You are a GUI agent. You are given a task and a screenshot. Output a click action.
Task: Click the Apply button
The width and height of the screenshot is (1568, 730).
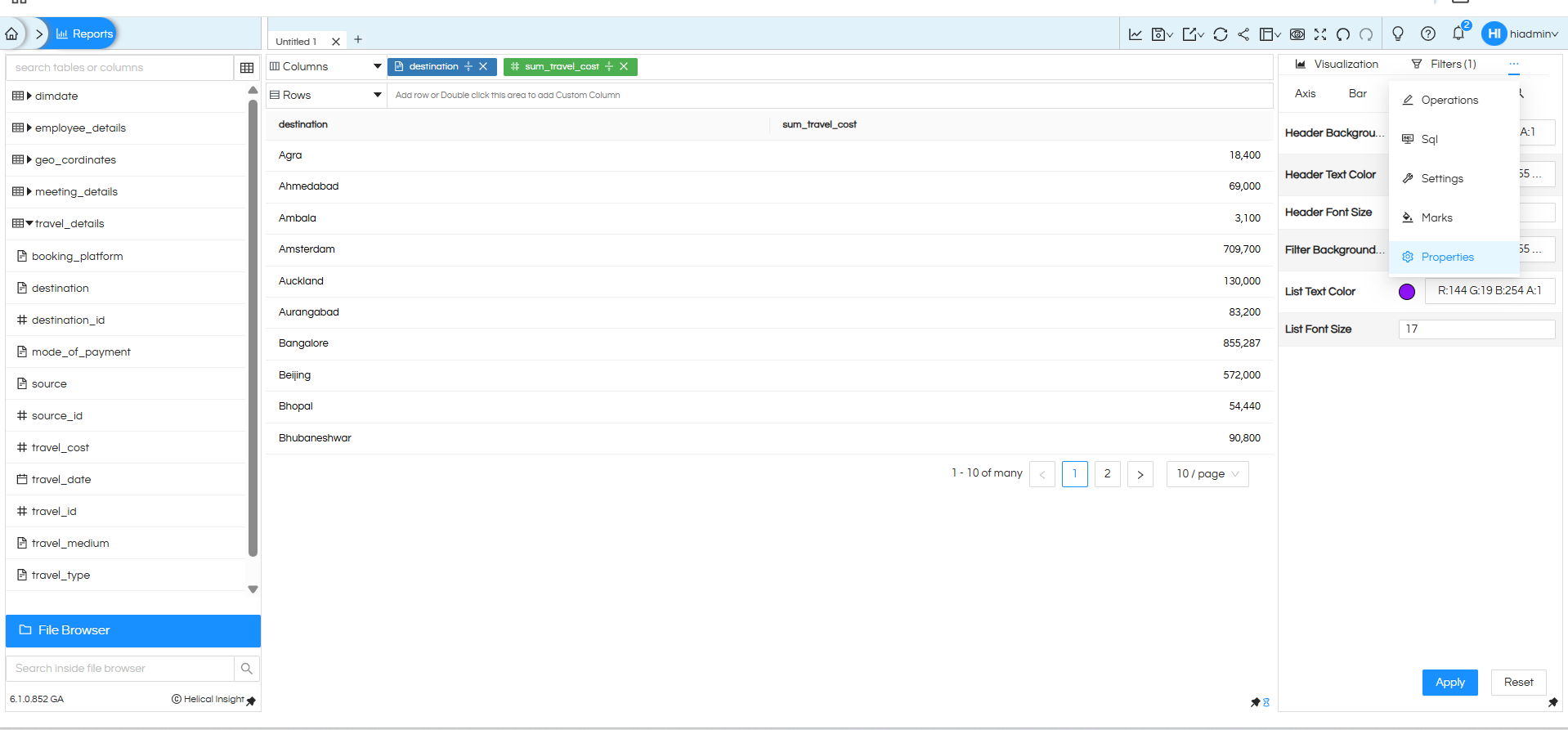[1449, 683]
